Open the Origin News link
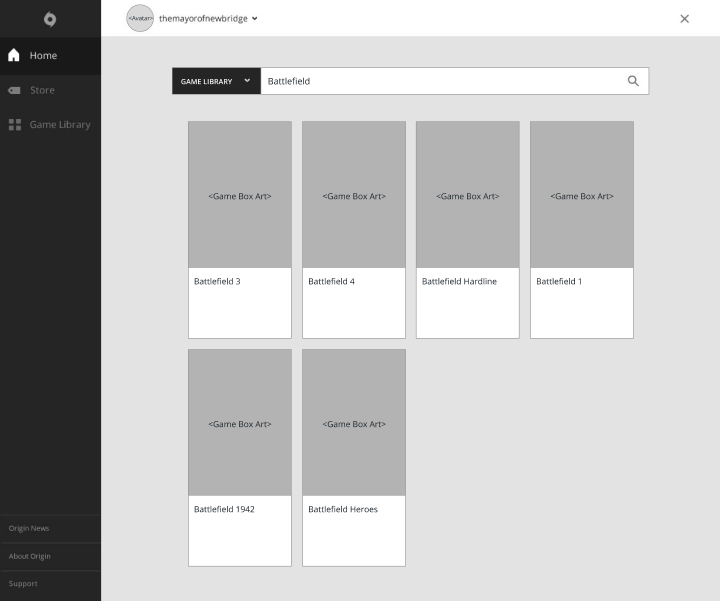The image size is (720, 601). click(x=29, y=528)
